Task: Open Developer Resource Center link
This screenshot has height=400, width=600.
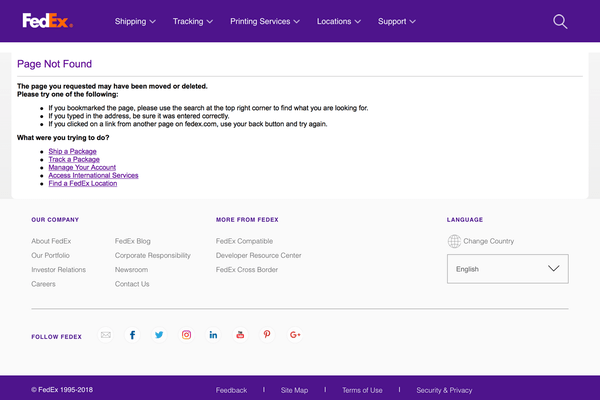Action: tap(259, 255)
